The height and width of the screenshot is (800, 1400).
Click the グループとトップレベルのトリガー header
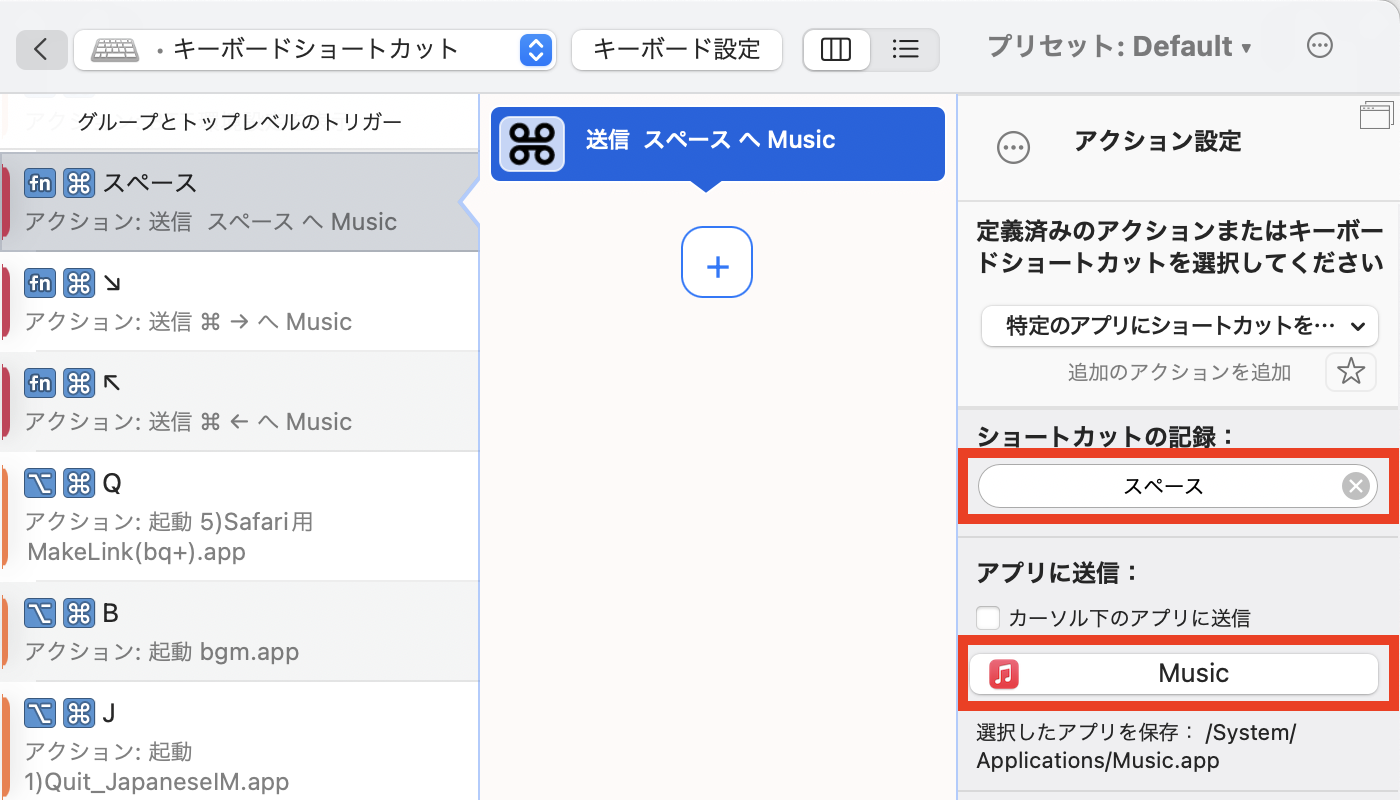(x=240, y=122)
